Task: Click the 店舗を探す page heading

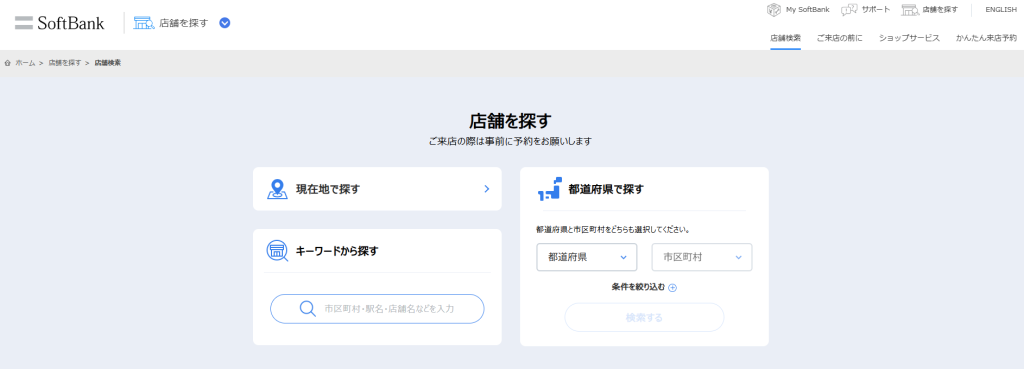Action: pyautogui.click(x=511, y=121)
